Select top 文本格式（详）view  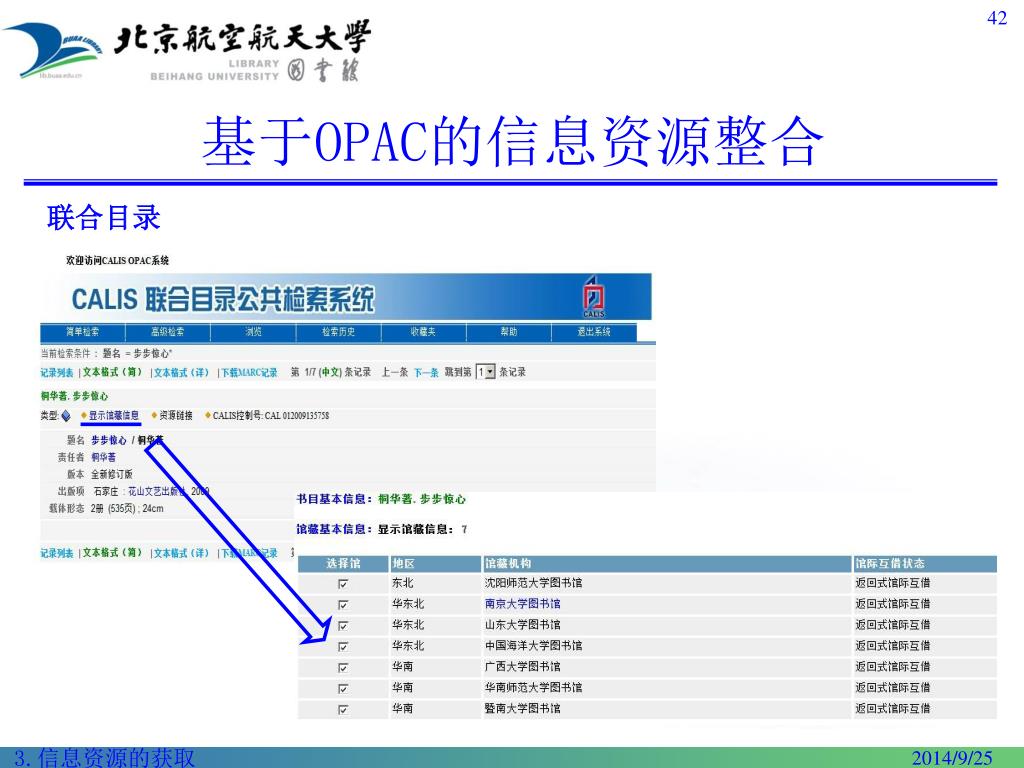(181, 373)
